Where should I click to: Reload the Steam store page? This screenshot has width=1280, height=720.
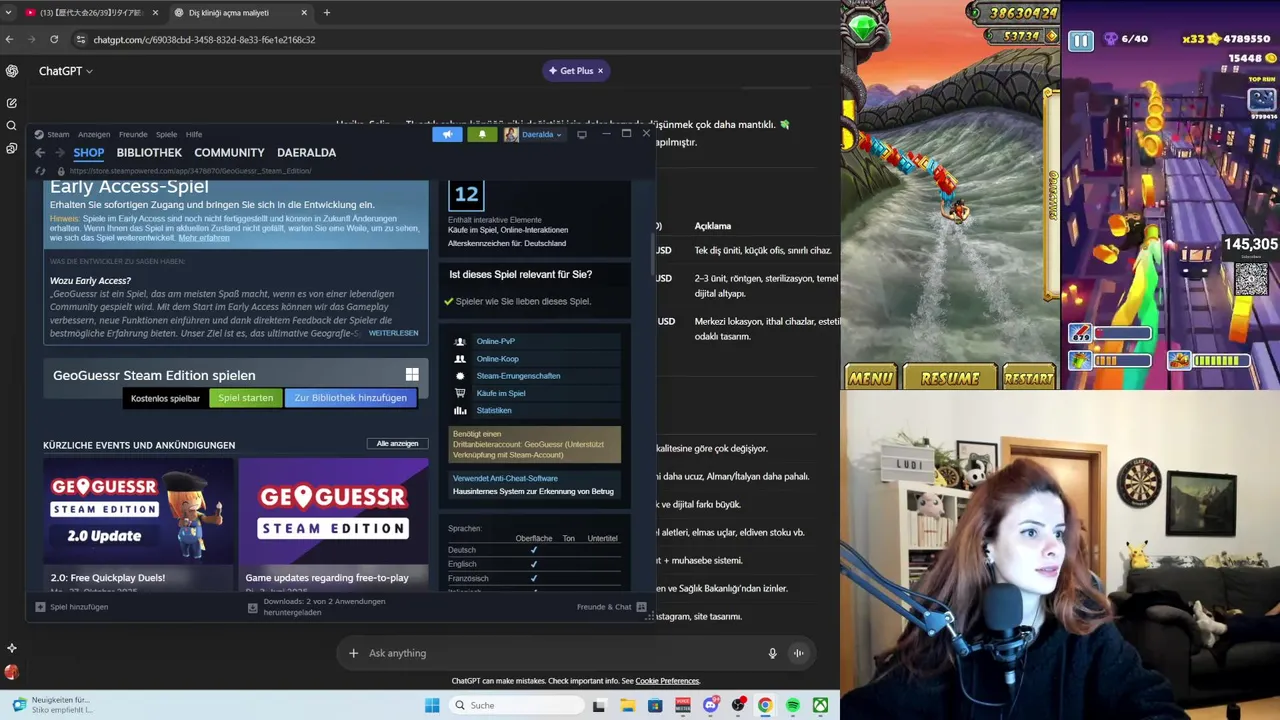point(41,171)
